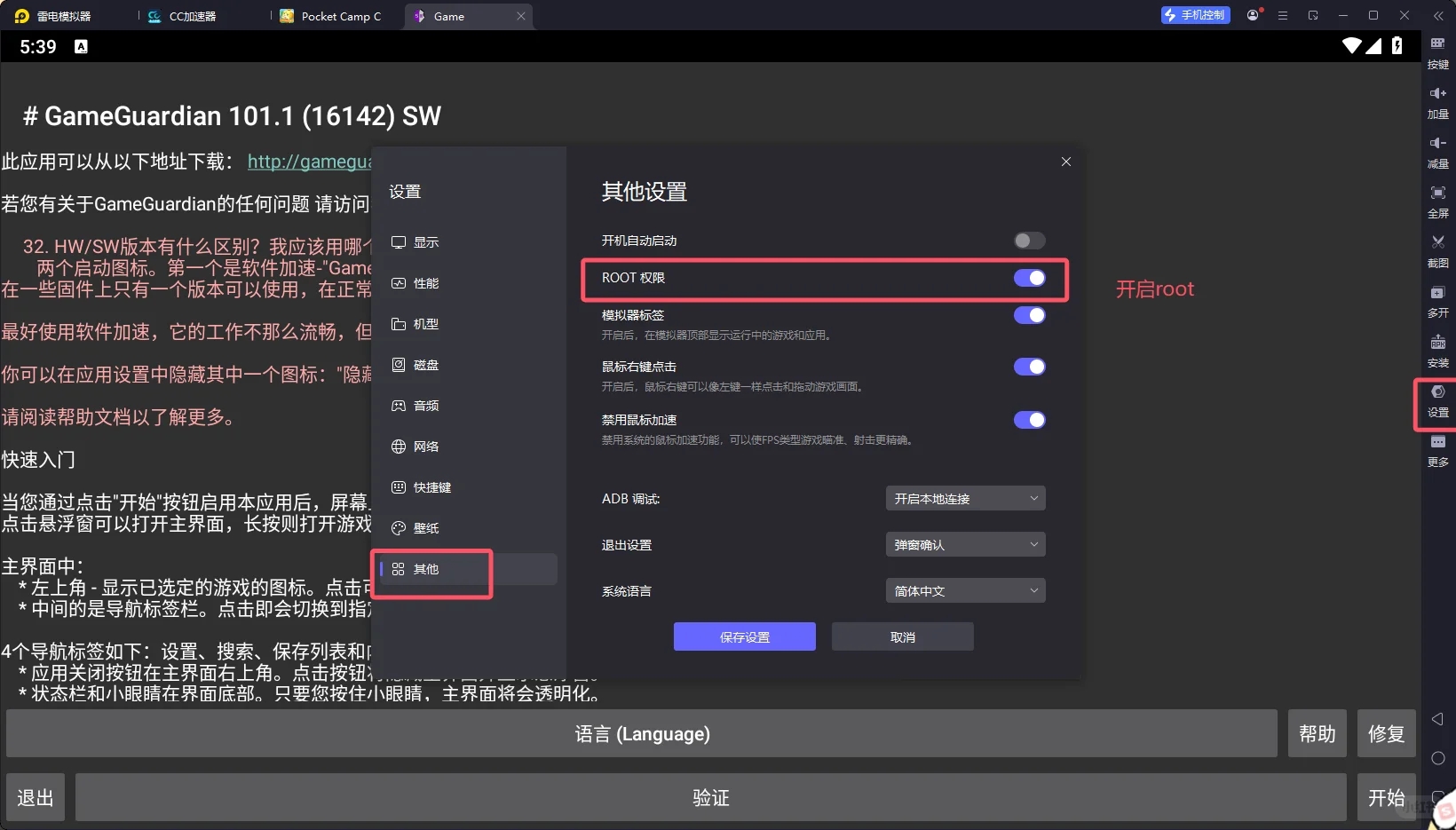The width and height of the screenshot is (1456, 830).
Task: Tap Android home circle button
Action: 1438,758
